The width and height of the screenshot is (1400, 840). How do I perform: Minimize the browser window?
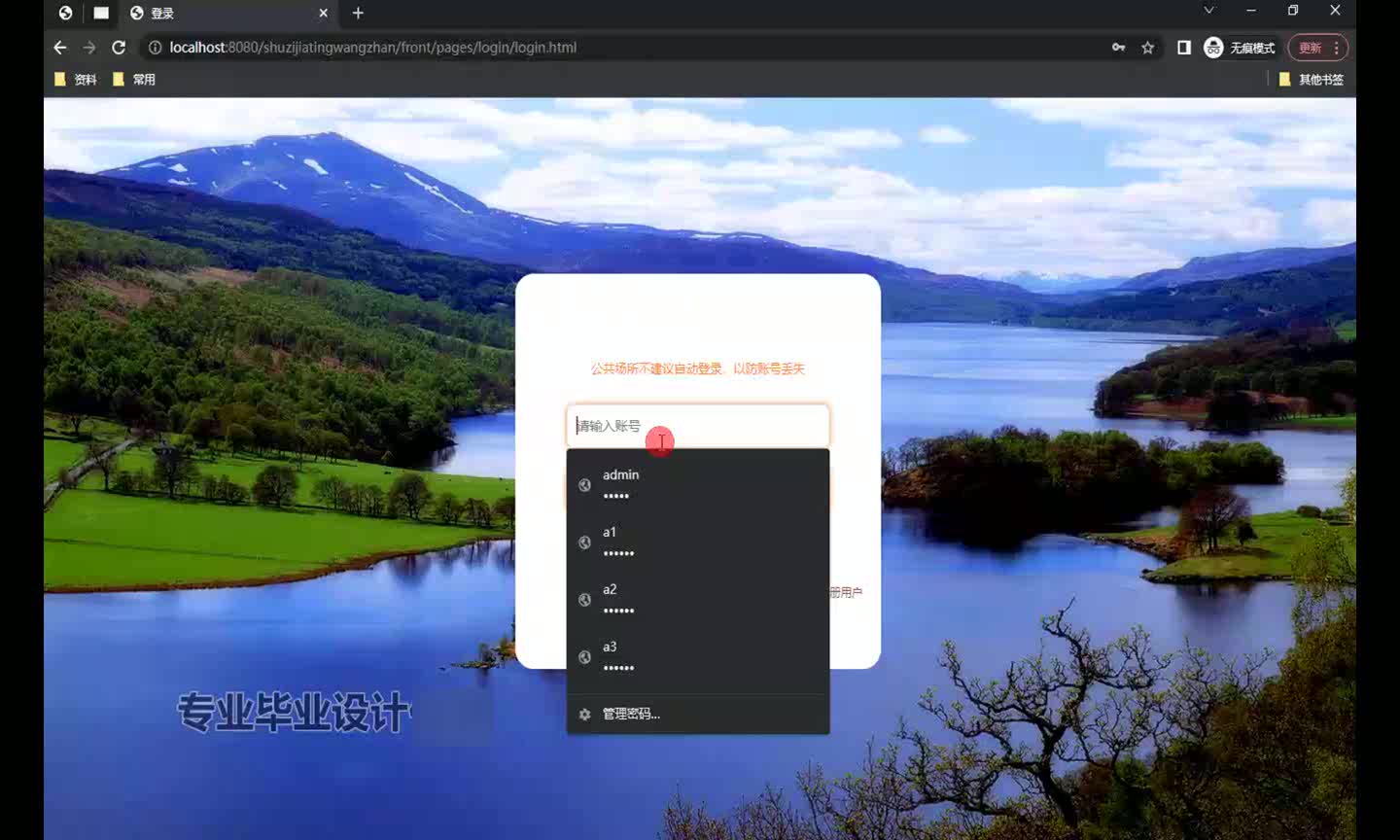click(1251, 11)
